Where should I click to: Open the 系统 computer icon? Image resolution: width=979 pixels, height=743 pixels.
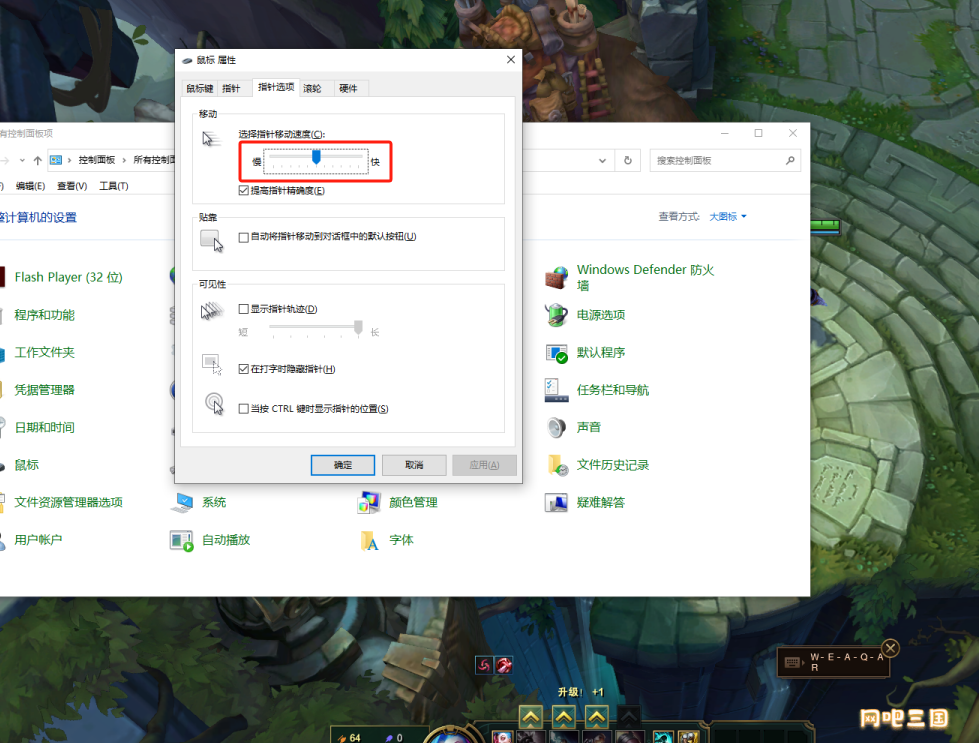(x=182, y=503)
